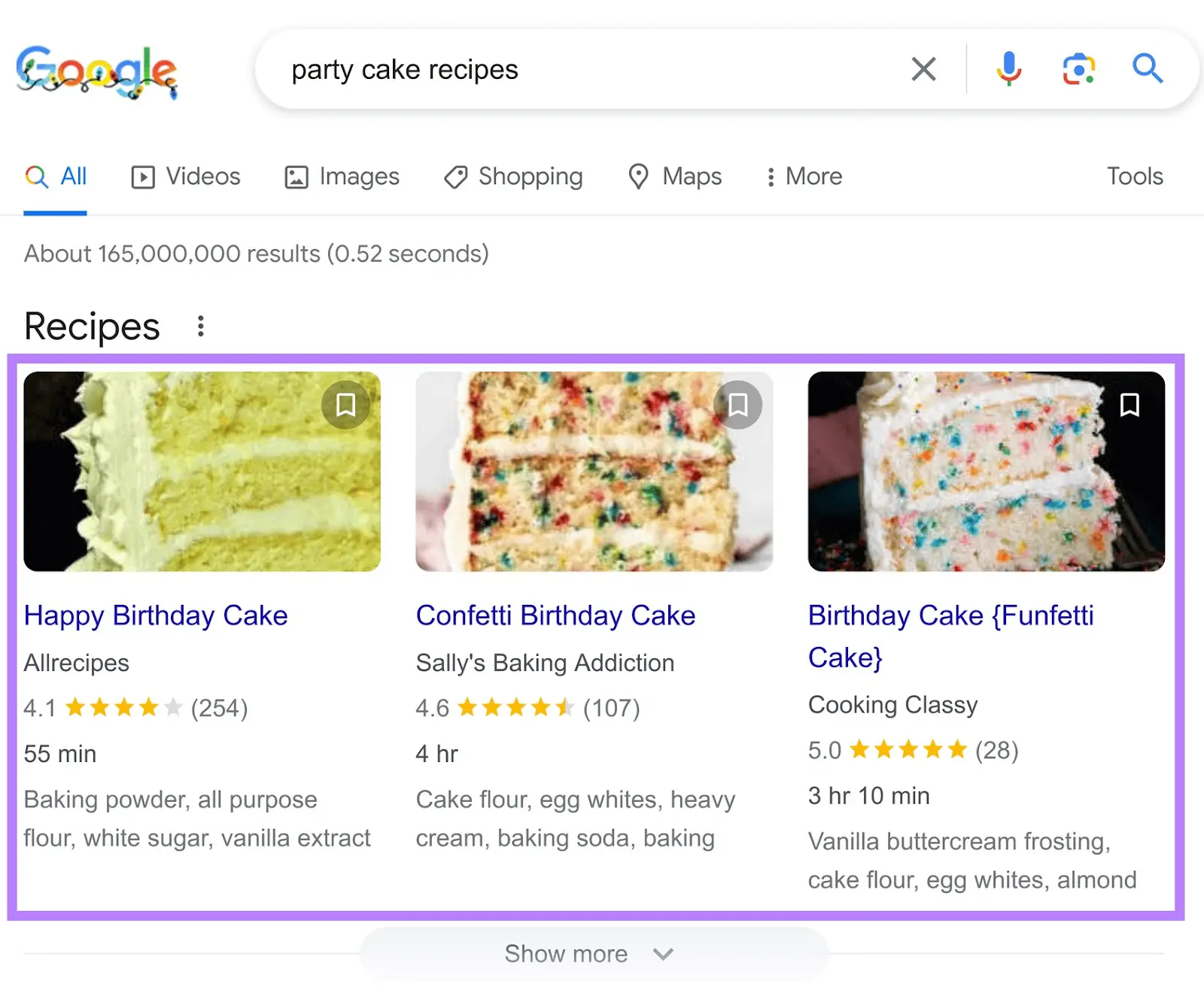Open the More search categories menu
Screen dimensions: 1204x999
[801, 177]
